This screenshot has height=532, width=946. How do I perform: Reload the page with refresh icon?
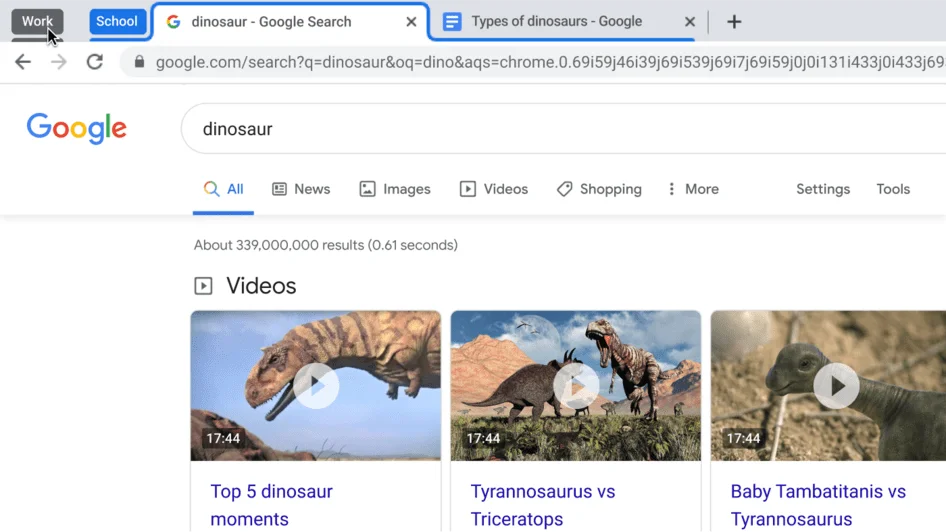click(x=95, y=62)
